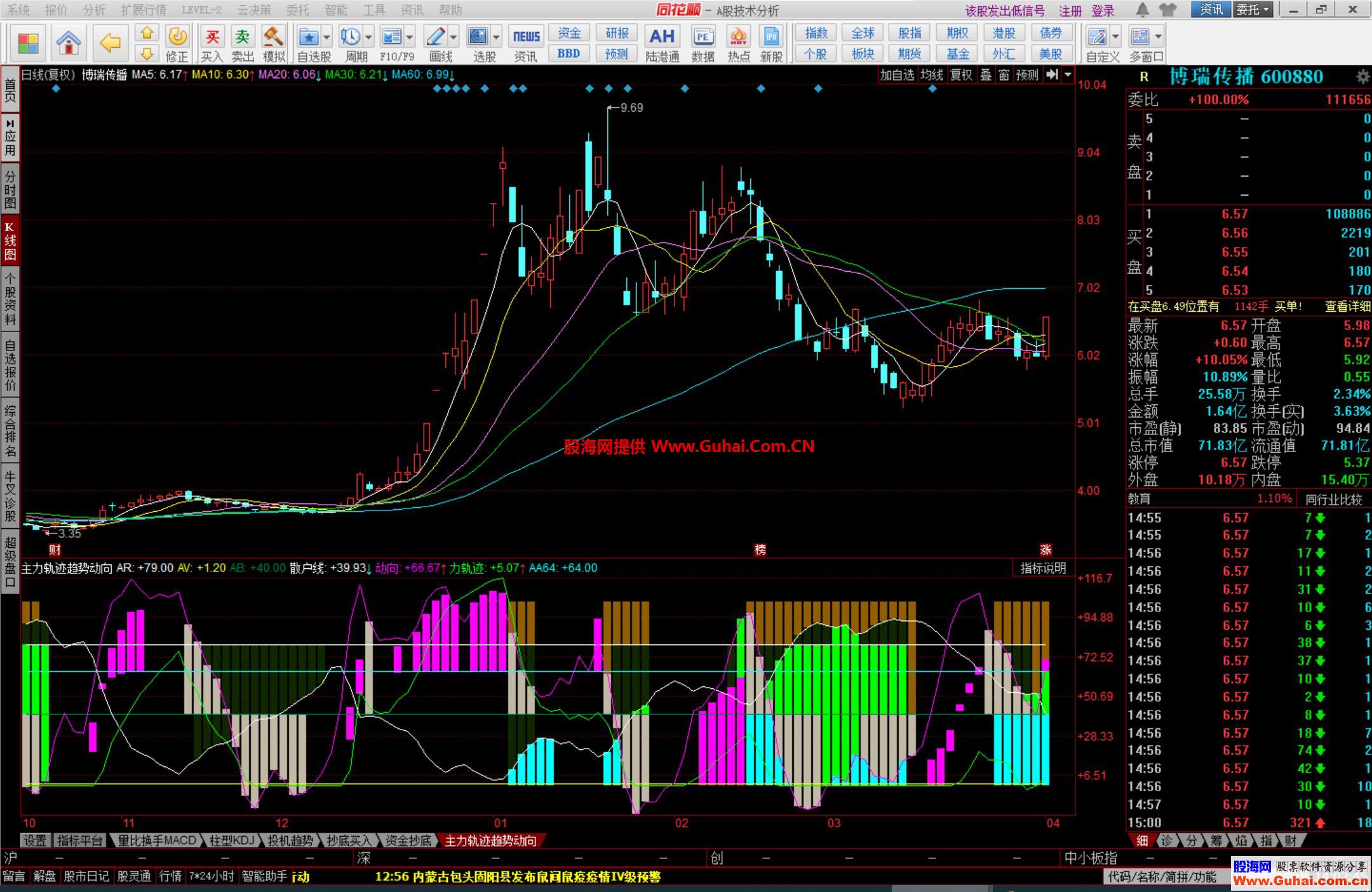Image resolution: width=1372 pixels, height=892 pixels.
Task: Open 自选股 star folder icon
Action: 309,37
